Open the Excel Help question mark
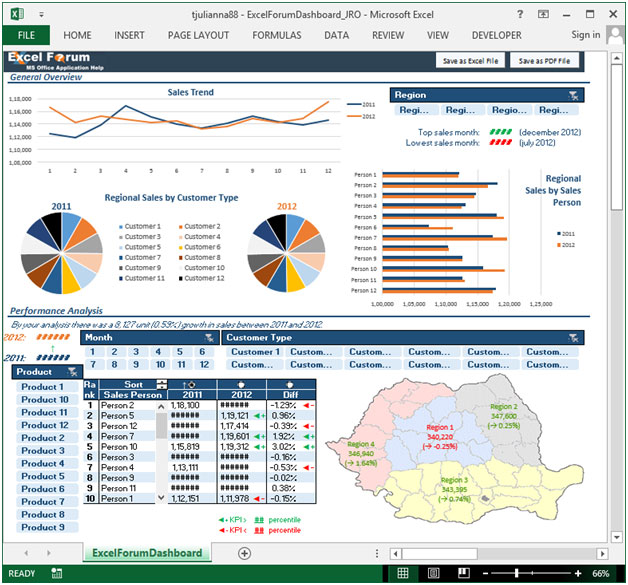This screenshot has height=585, width=628. point(520,14)
